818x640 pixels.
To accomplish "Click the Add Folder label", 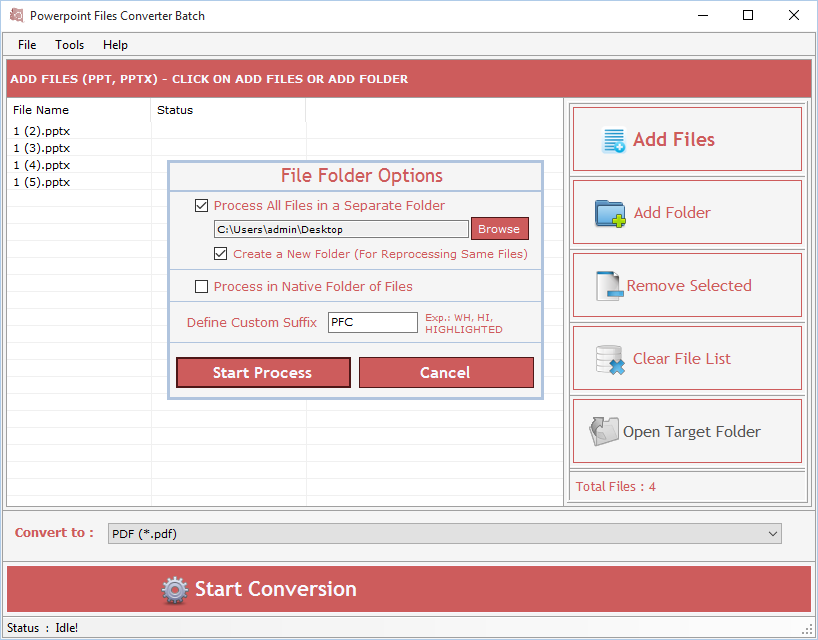I will [x=672, y=213].
